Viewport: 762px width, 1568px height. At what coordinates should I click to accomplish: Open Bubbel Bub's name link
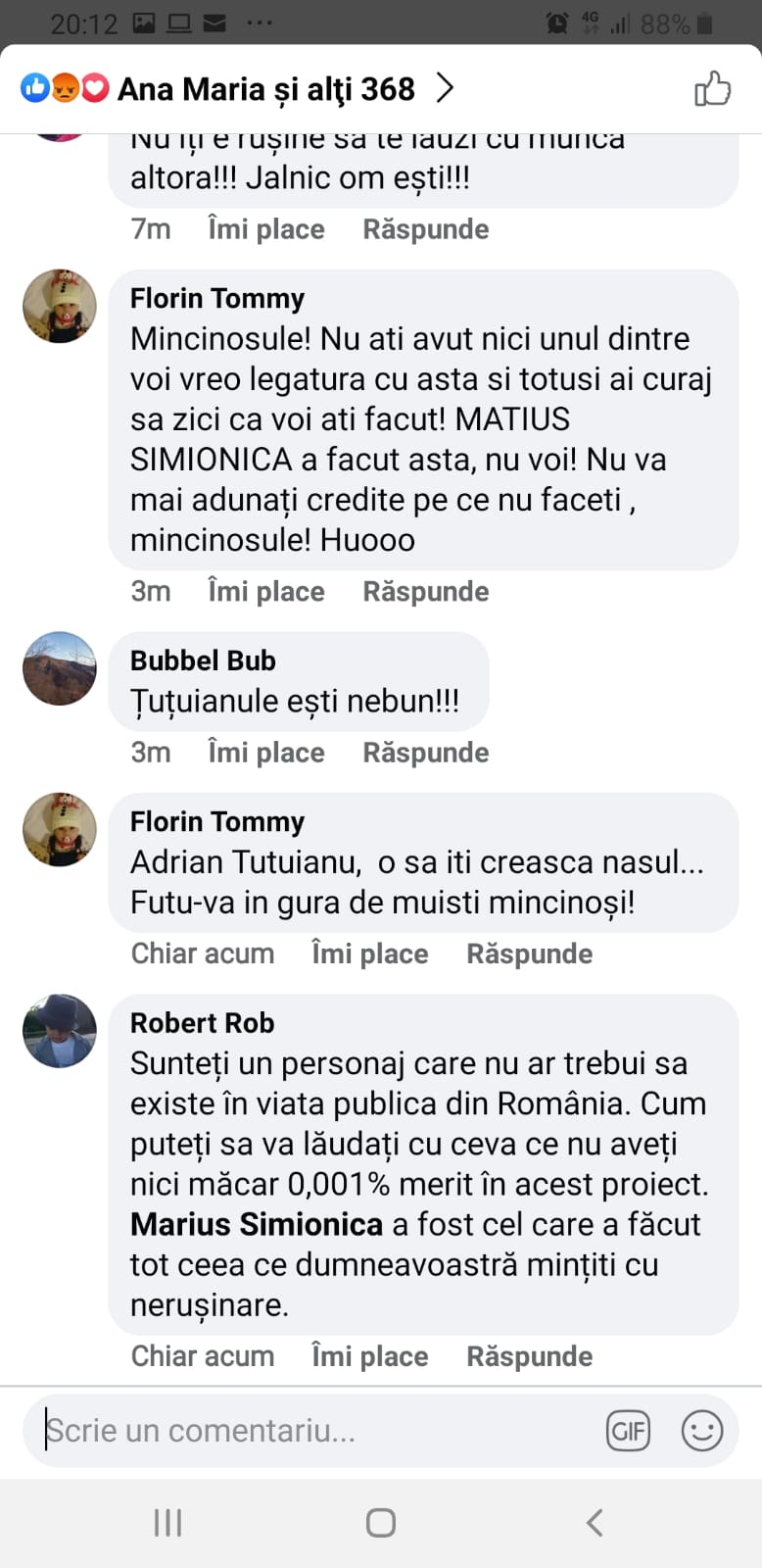(x=203, y=661)
